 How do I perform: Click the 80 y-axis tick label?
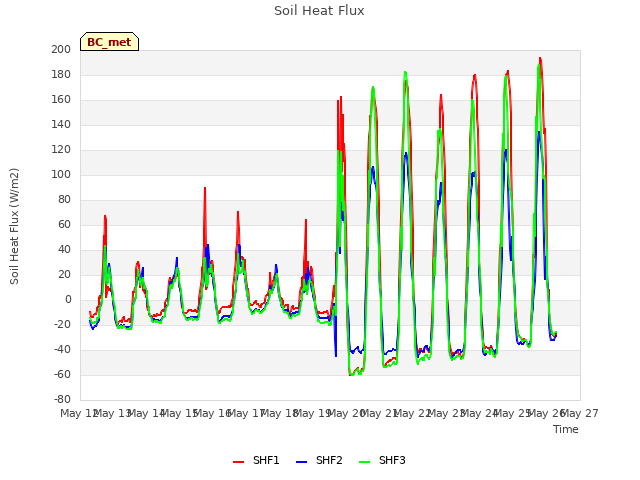[x=64, y=200]
